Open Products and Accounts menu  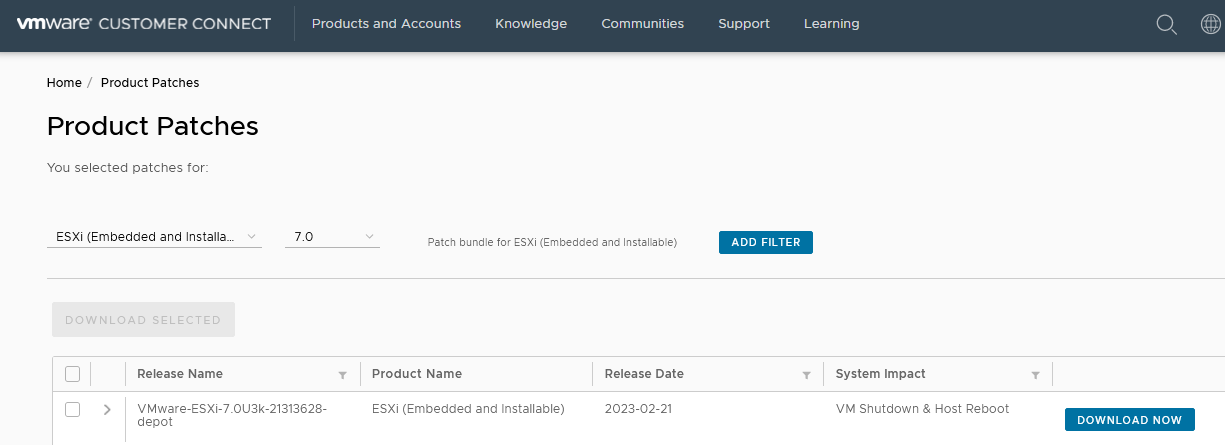point(386,24)
